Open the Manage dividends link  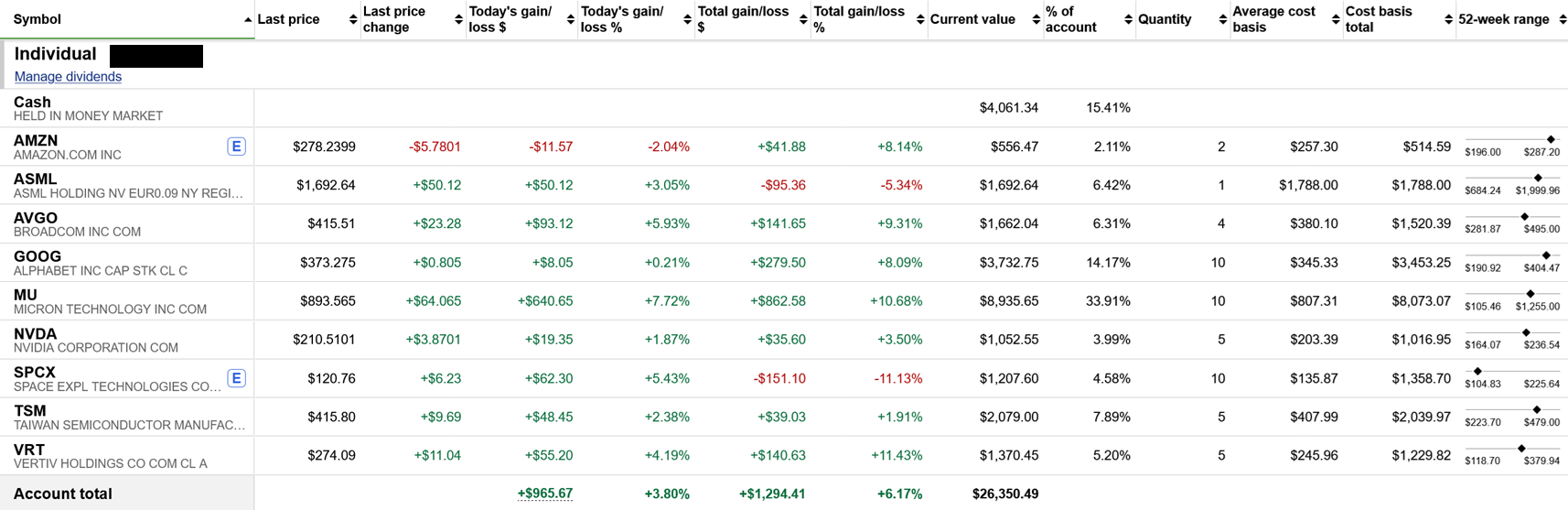click(x=68, y=77)
